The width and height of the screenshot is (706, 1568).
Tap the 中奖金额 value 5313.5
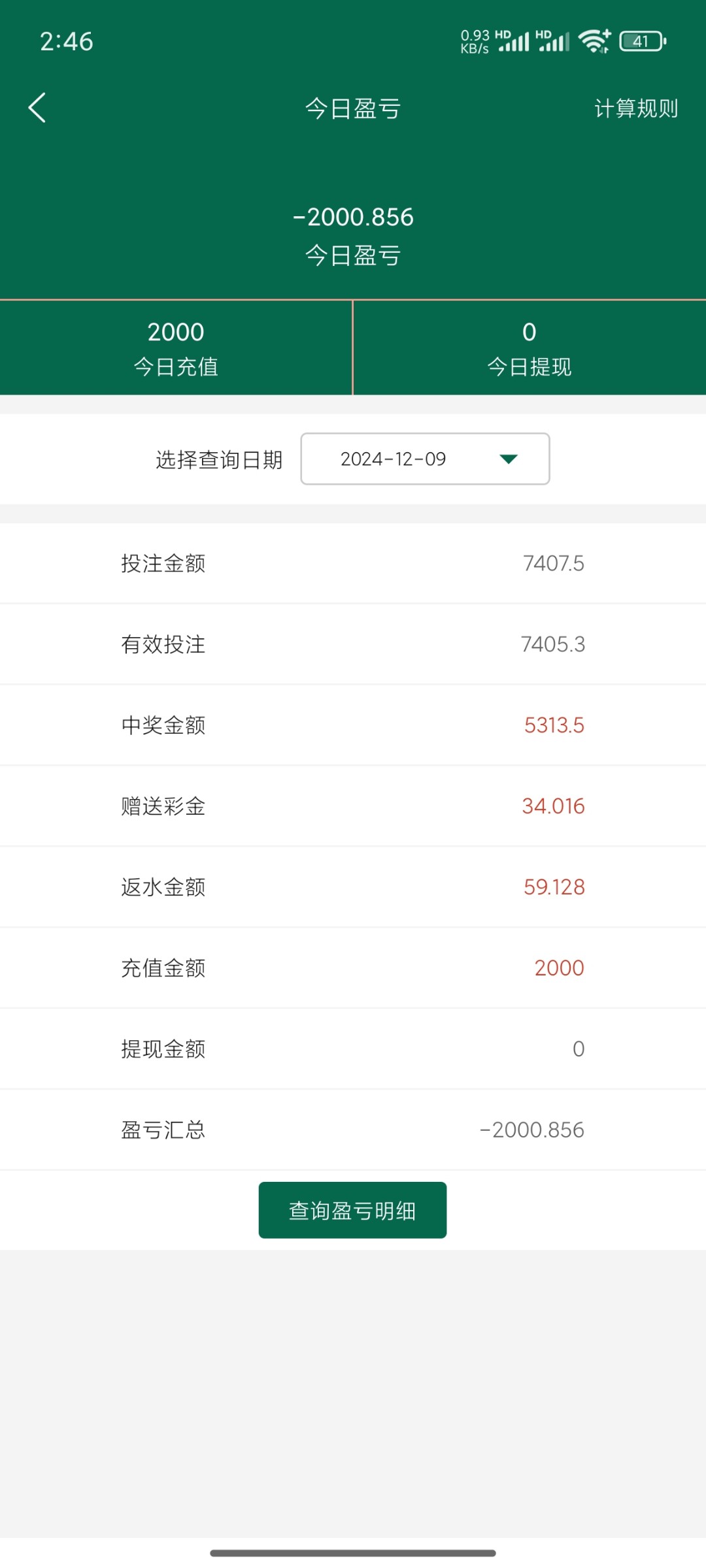point(554,725)
